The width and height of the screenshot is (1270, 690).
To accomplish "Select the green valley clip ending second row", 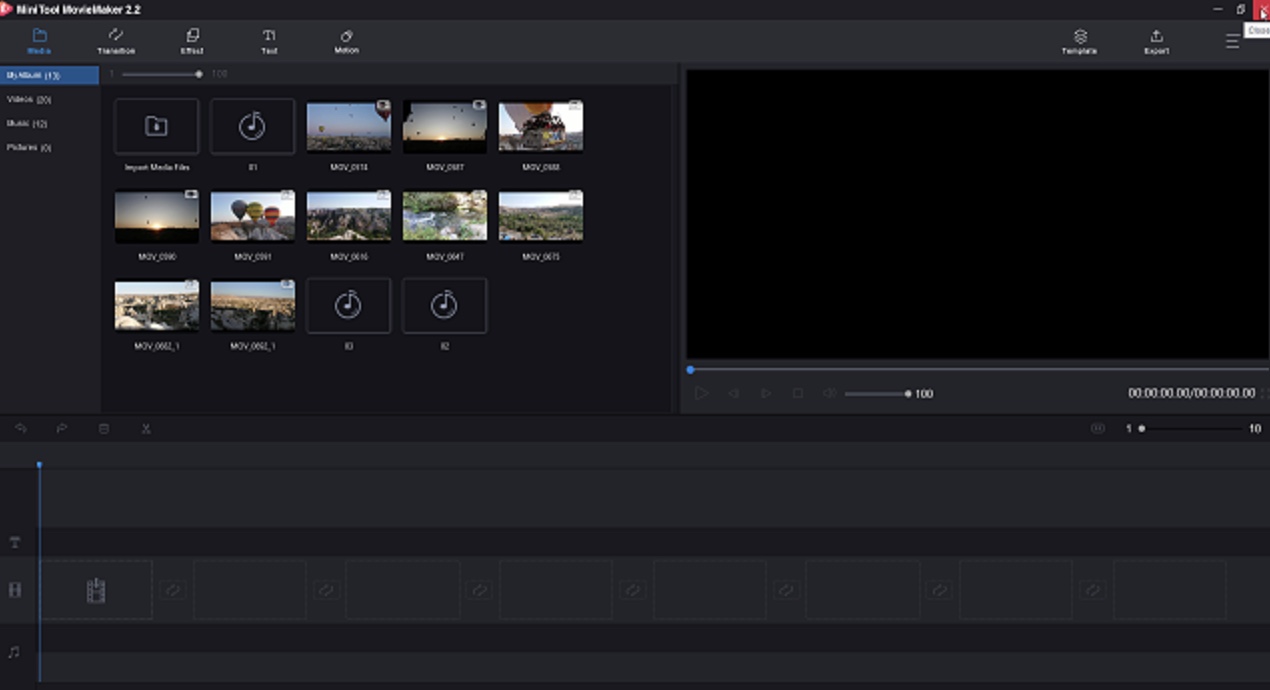I will 541,216.
